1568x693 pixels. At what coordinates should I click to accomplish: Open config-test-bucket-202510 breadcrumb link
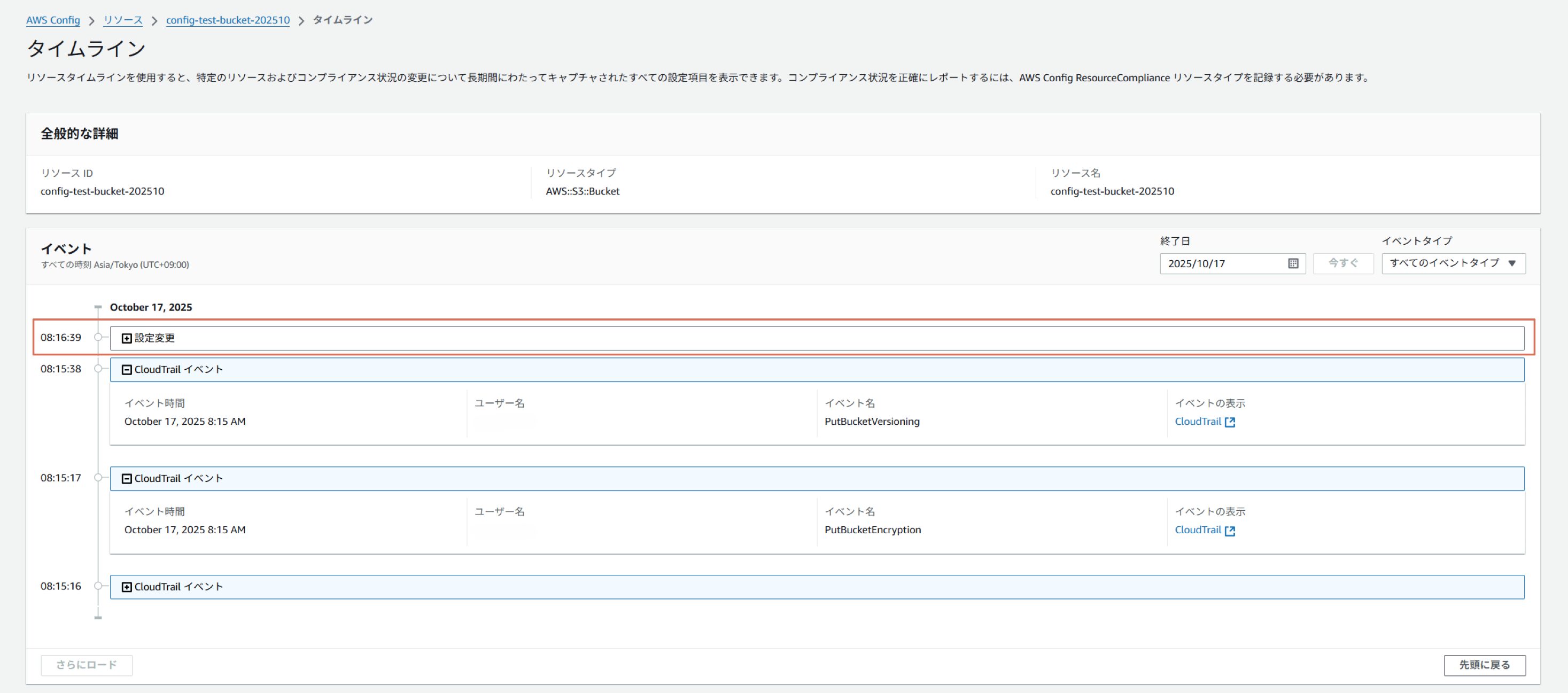pos(228,20)
